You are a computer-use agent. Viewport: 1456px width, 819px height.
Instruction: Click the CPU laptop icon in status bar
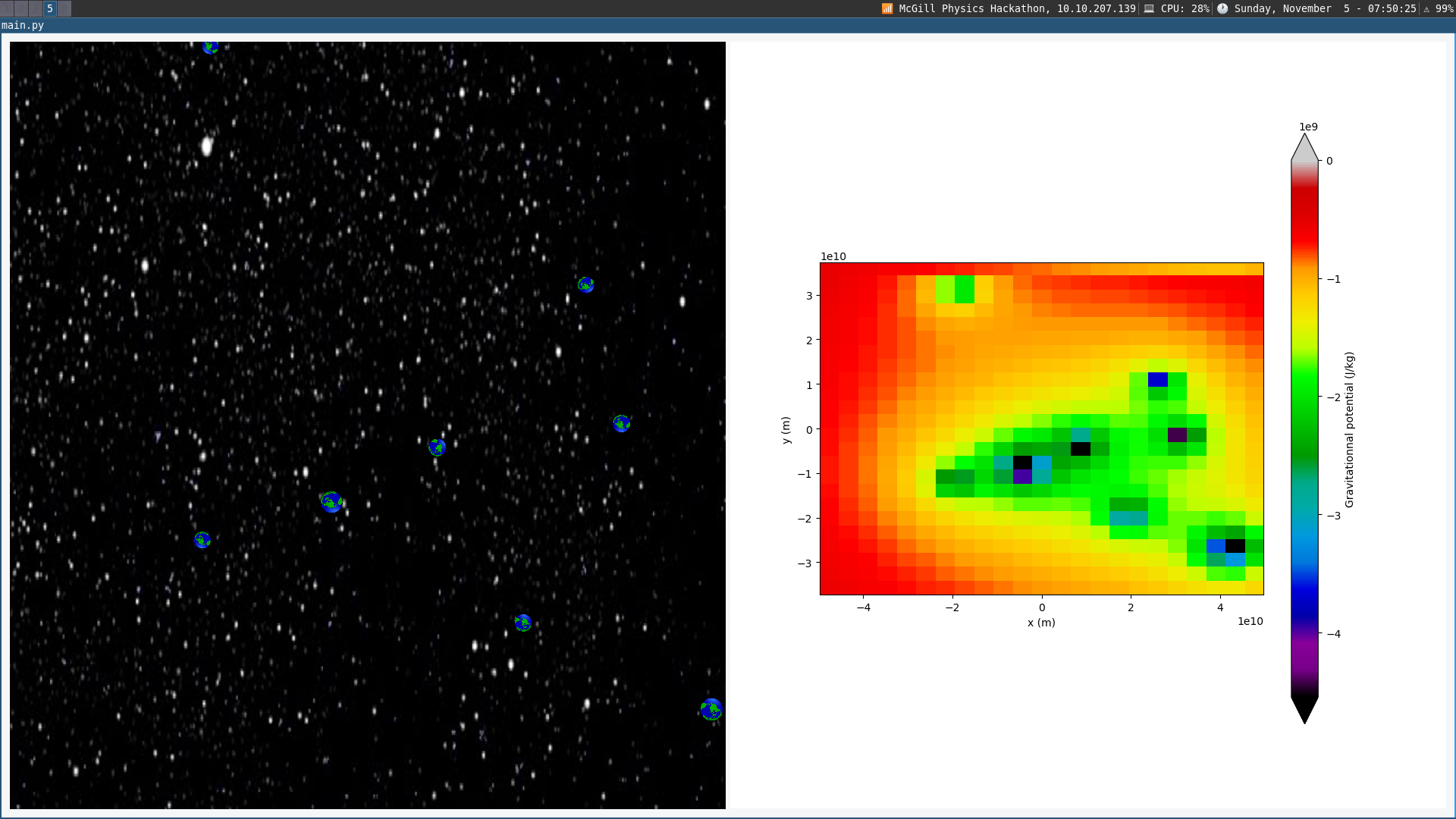tap(1149, 8)
